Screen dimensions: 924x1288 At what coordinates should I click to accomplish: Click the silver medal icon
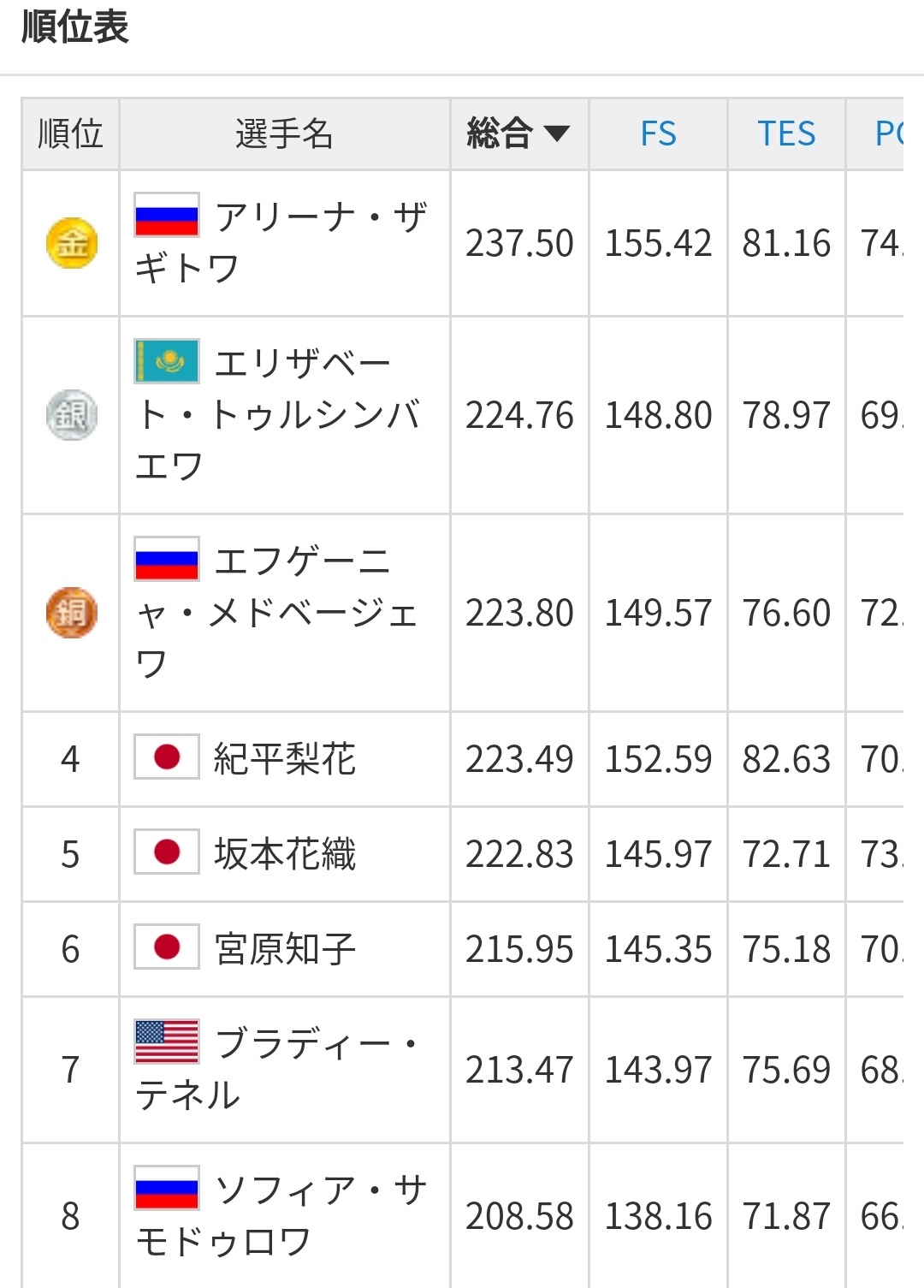71,415
